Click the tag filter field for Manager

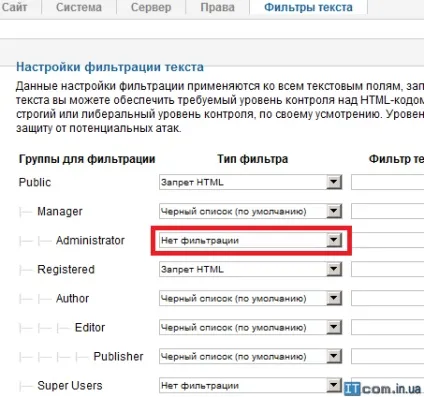point(388,211)
